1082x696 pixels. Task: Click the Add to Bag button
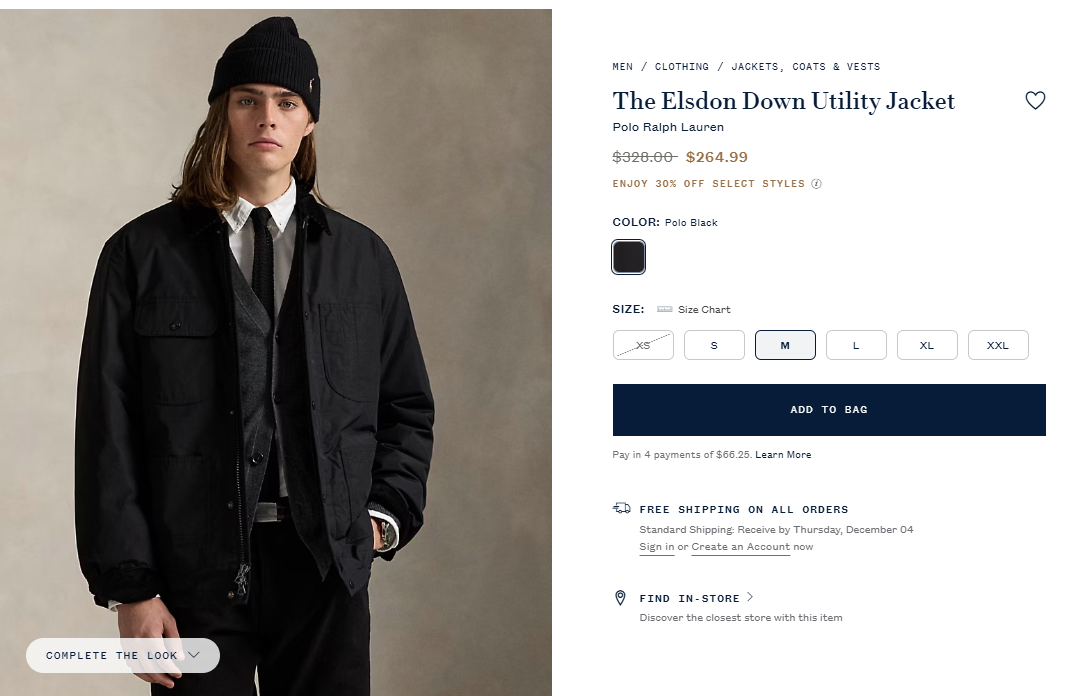pos(829,410)
